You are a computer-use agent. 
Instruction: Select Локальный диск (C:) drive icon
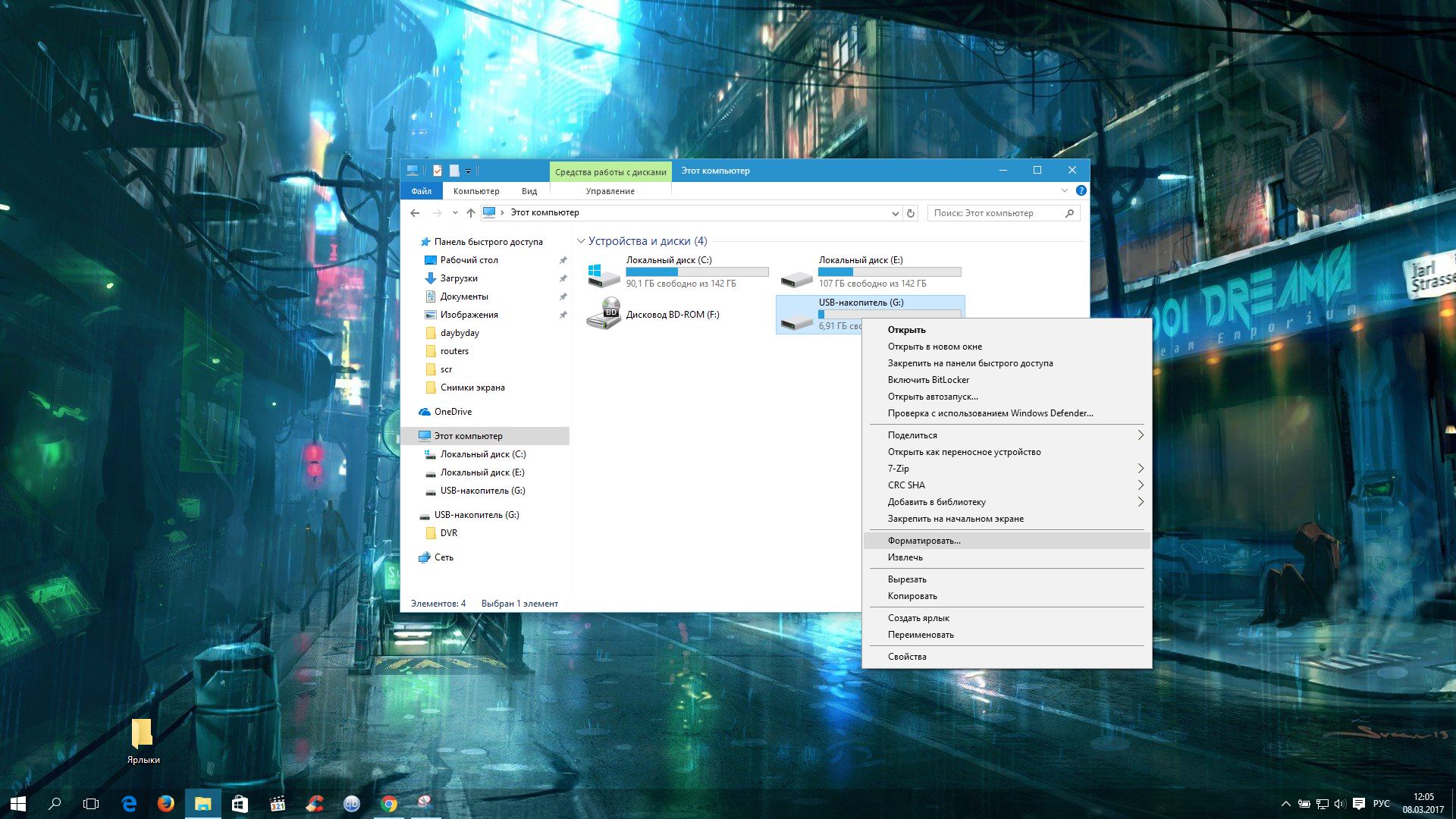[604, 275]
